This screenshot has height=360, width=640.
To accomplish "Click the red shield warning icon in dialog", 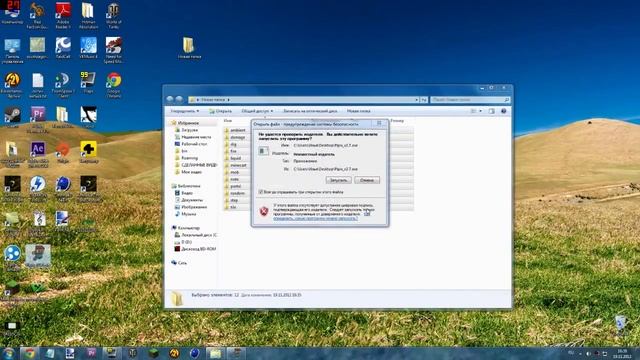I will 264,211.
